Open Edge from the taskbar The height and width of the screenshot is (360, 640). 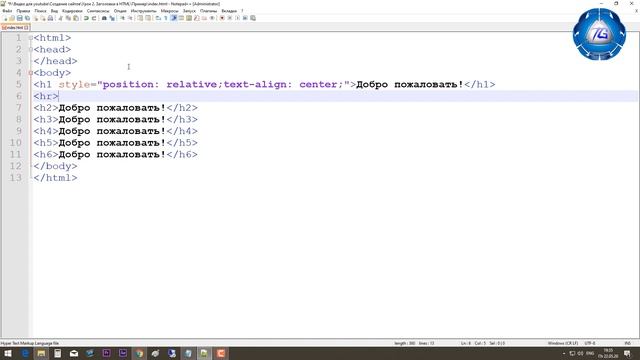pyautogui.click(x=25, y=353)
